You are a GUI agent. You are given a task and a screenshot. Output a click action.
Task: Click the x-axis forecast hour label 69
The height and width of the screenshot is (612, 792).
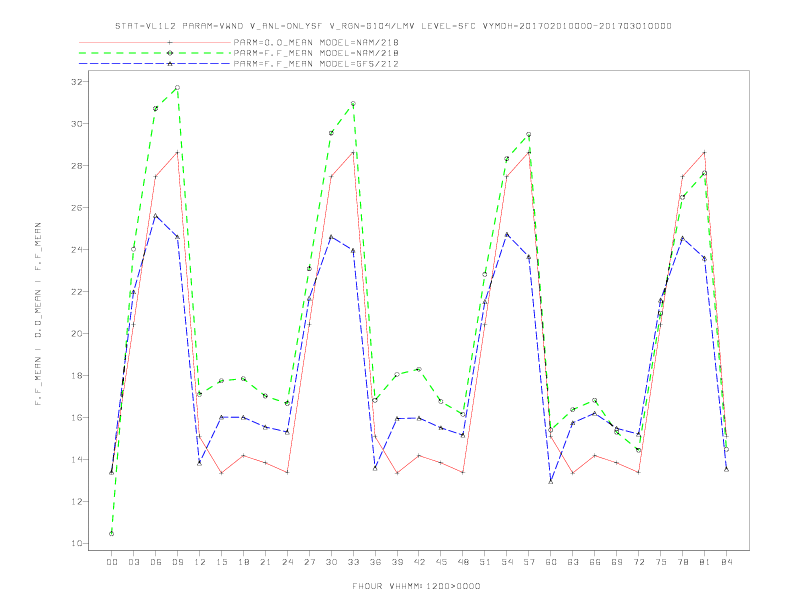point(617,562)
